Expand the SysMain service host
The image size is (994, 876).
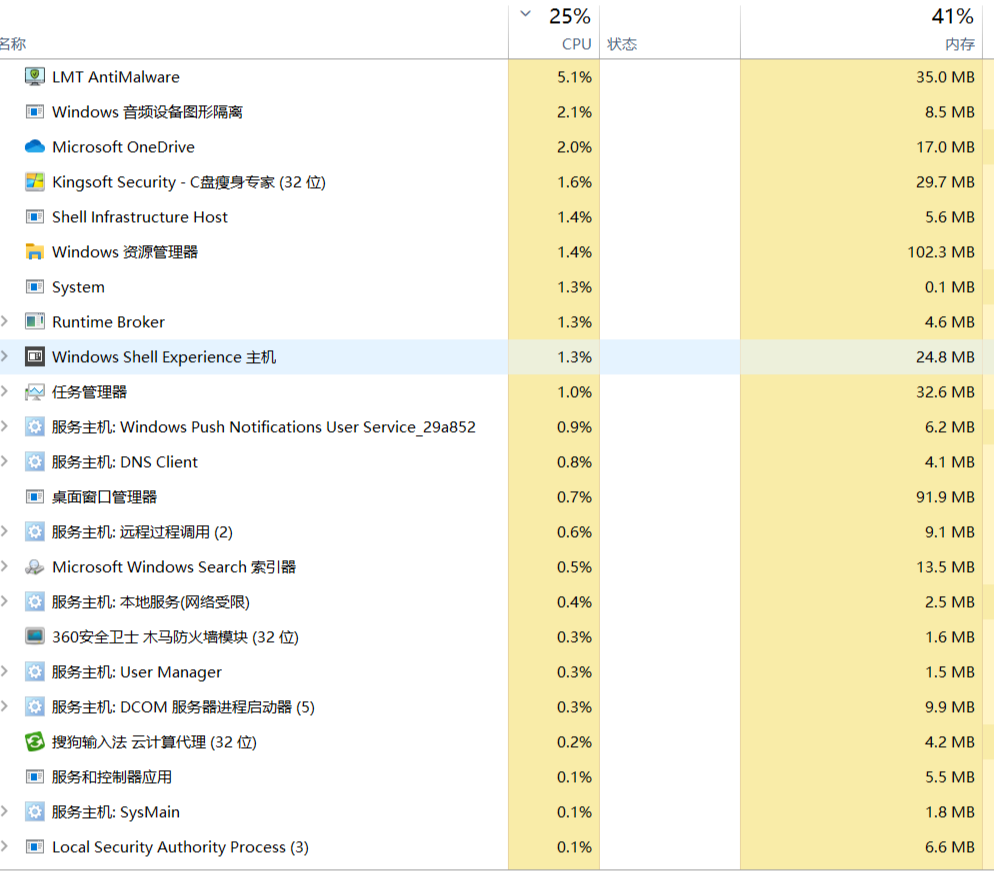click(x=4, y=811)
